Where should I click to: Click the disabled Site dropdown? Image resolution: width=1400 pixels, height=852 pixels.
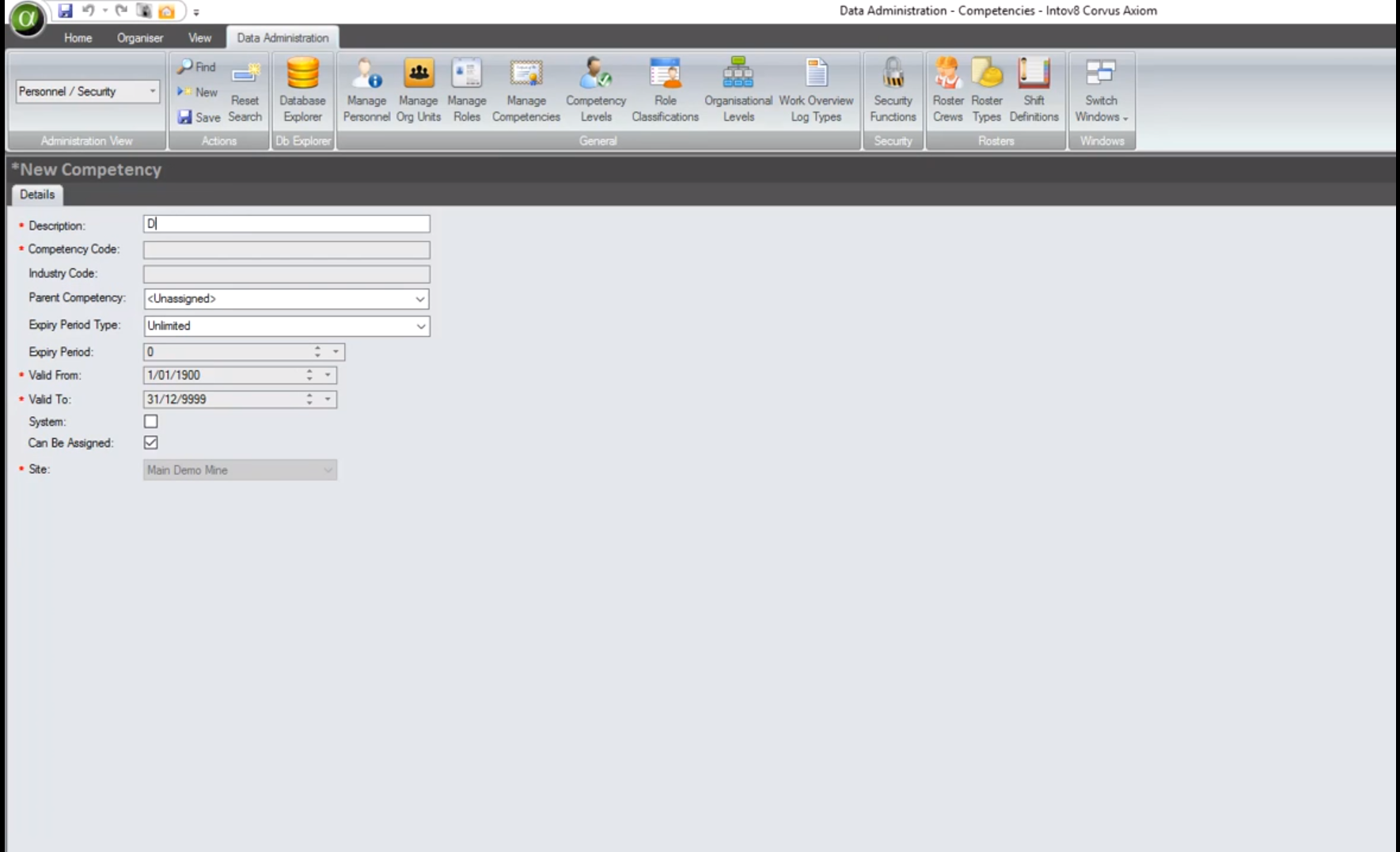(240, 470)
